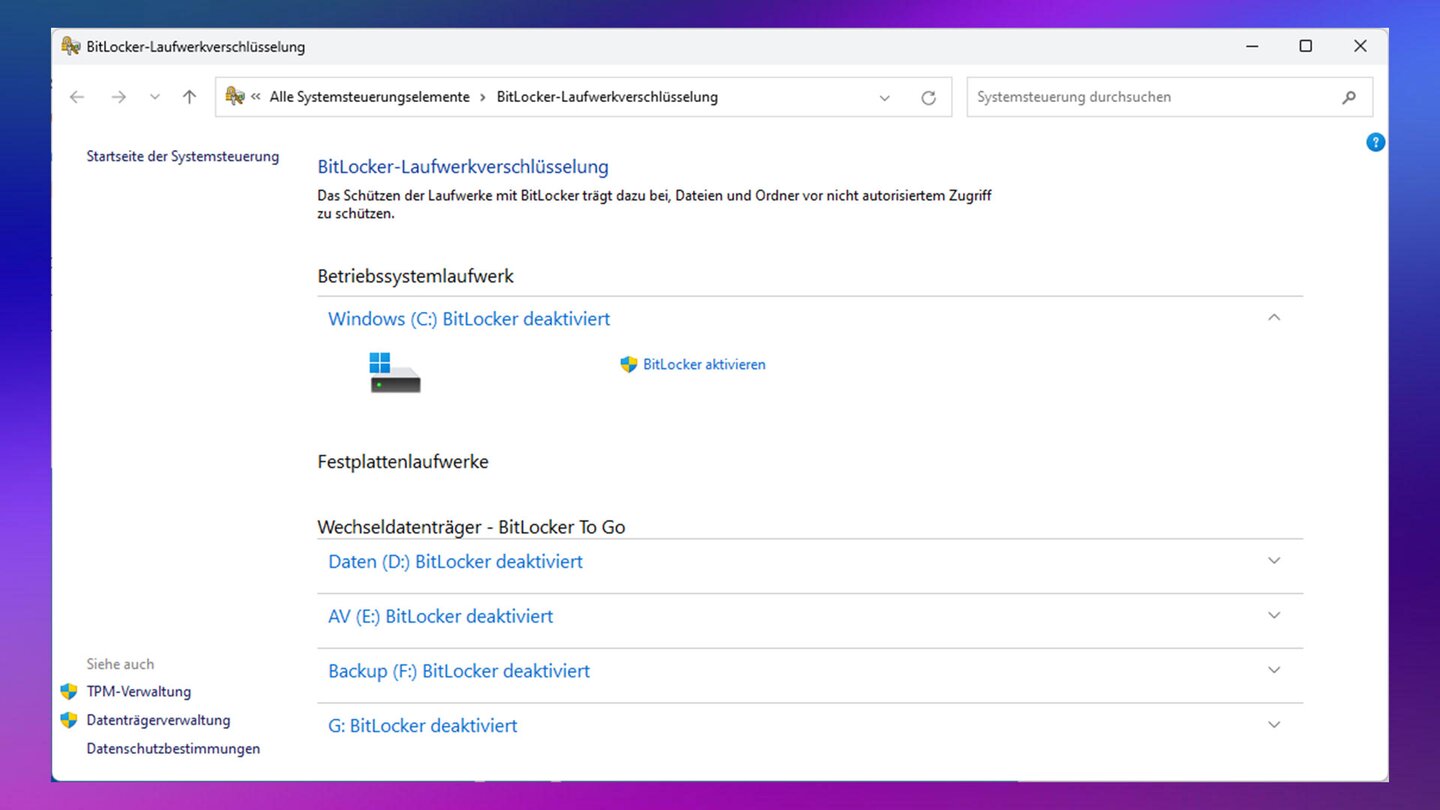Click the back navigation arrow
This screenshot has width=1440, height=810.
[x=77, y=97]
